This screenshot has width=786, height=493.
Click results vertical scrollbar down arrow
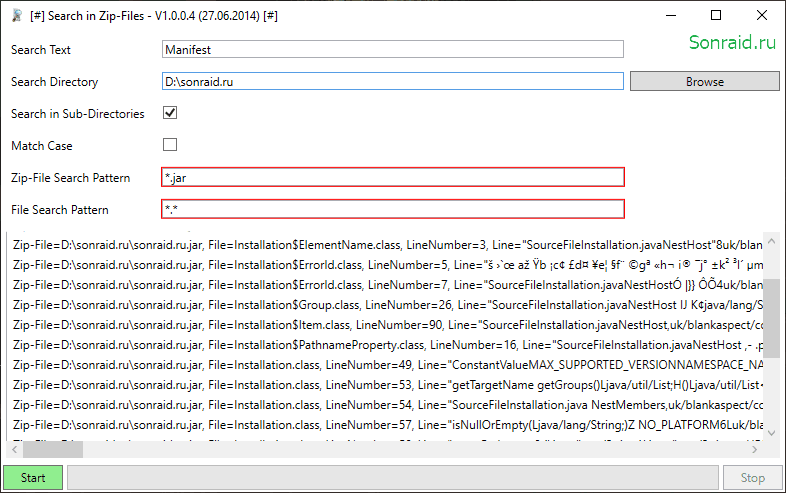(x=771, y=433)
